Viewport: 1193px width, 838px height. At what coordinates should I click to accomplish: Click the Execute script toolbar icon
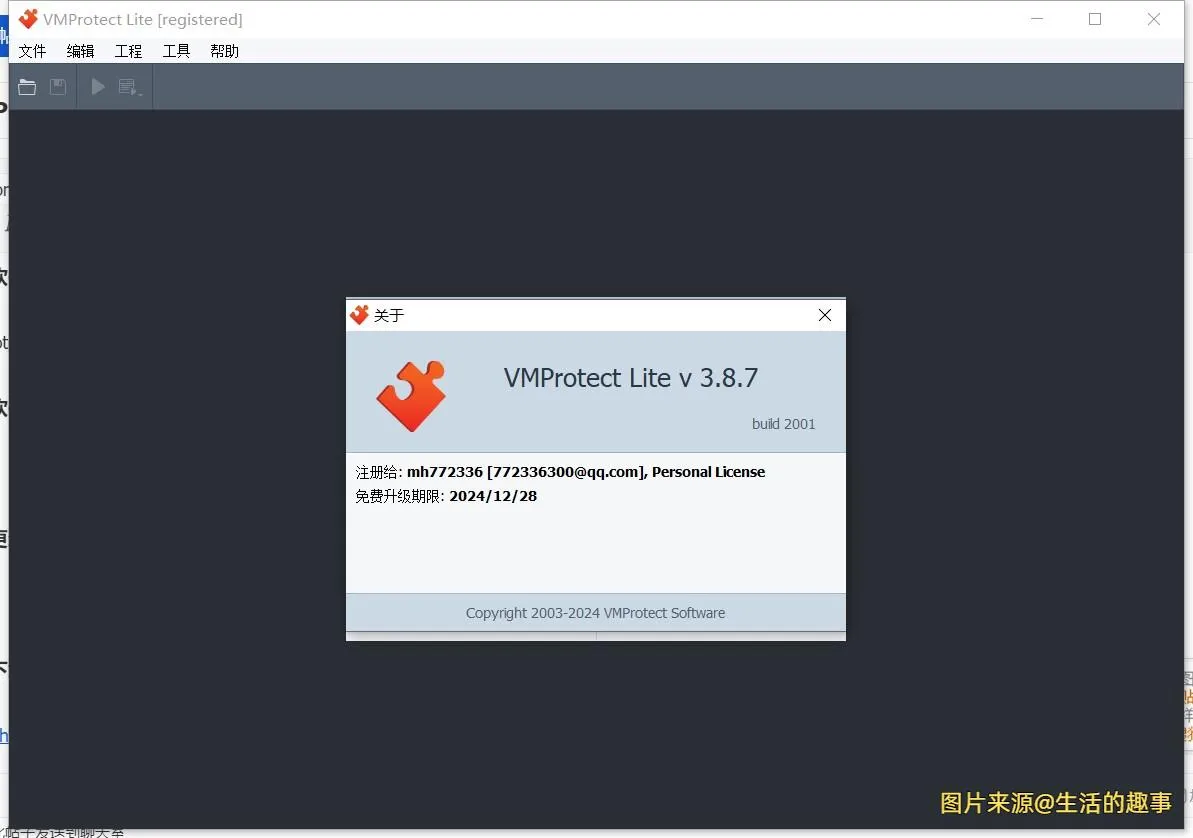(x=127, y=86)
